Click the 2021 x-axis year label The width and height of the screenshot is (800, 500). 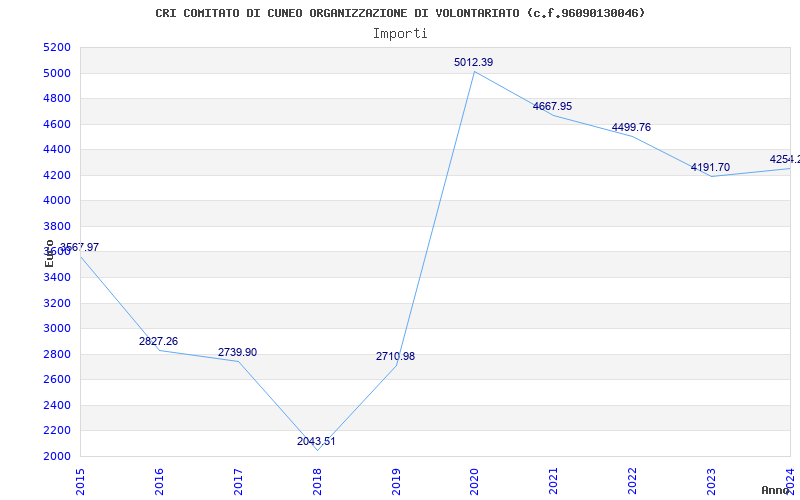[553, 482]
